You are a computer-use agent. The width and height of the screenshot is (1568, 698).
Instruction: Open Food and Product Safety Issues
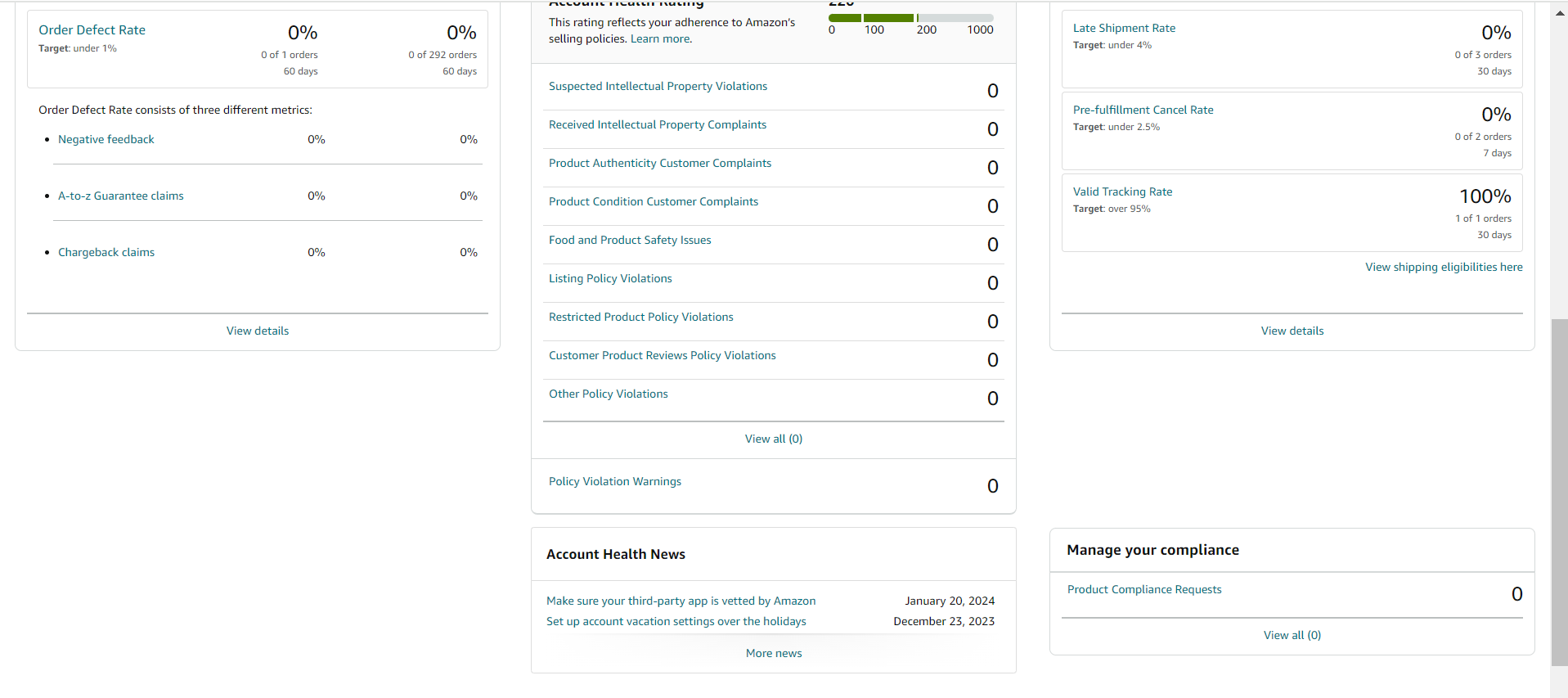630,240
